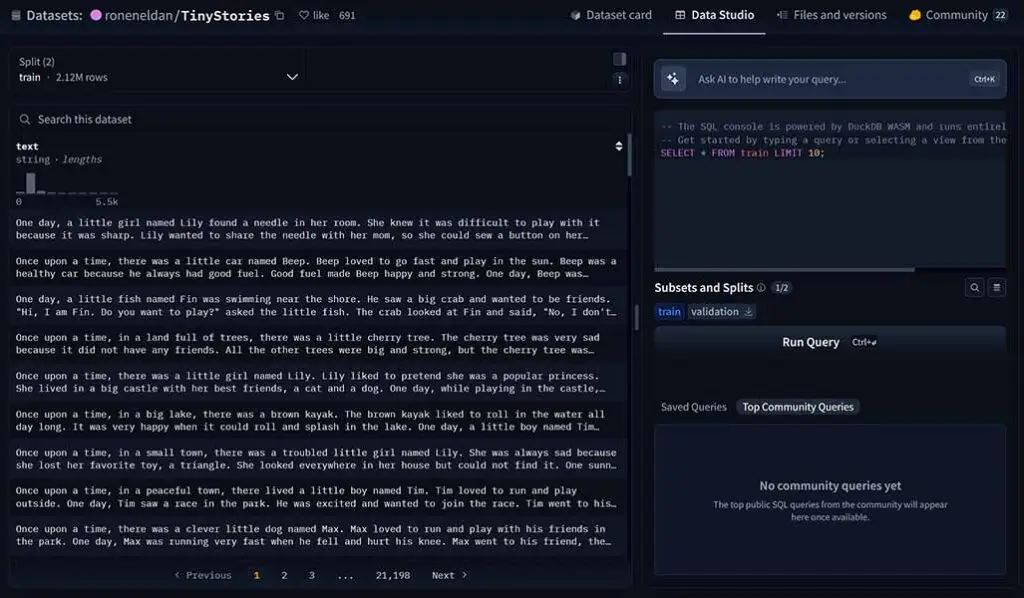Select the row about Tim joining race
The image size is (1024, 598).
[x=319, y=497]
